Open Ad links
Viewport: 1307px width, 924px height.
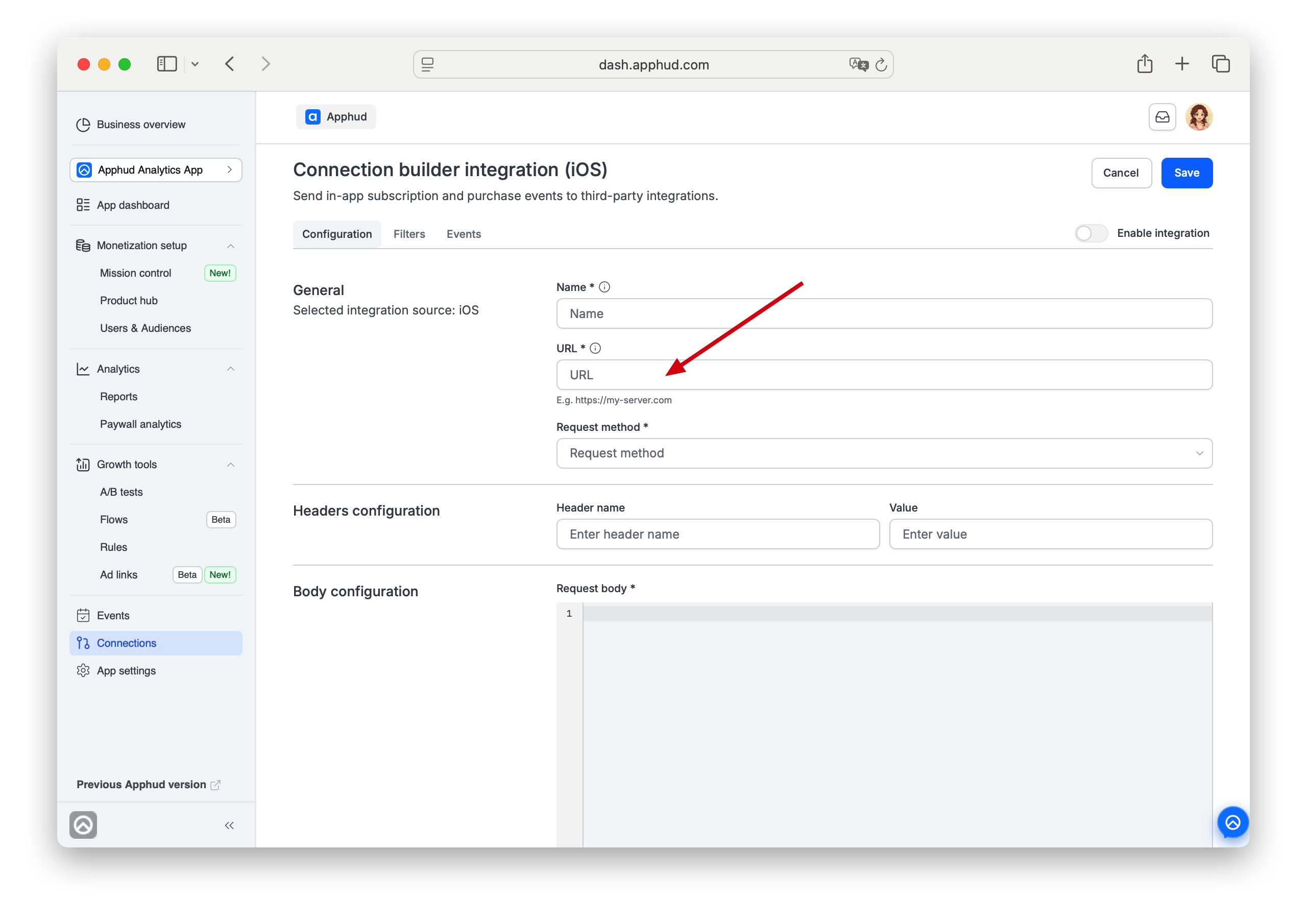(118, 574)
